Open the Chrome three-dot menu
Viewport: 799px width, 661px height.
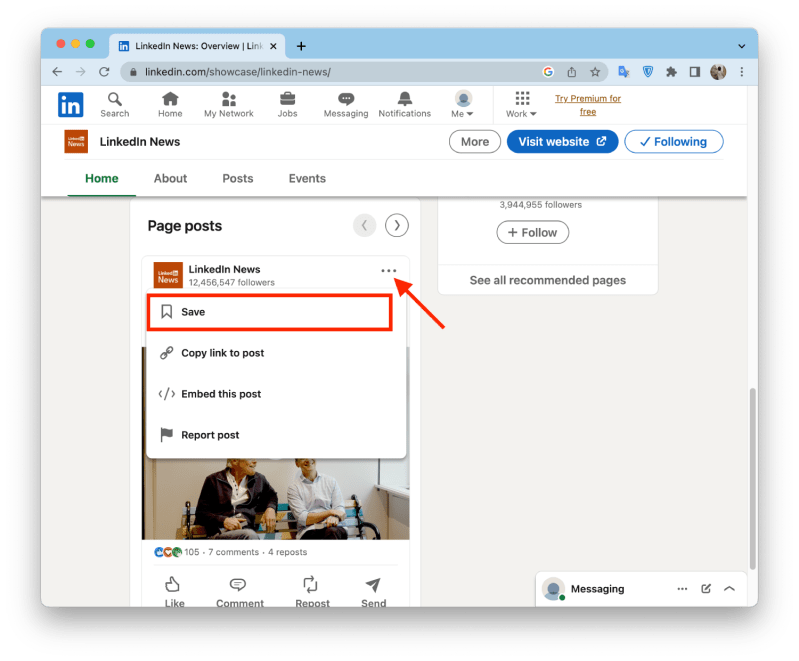[742, 72]
